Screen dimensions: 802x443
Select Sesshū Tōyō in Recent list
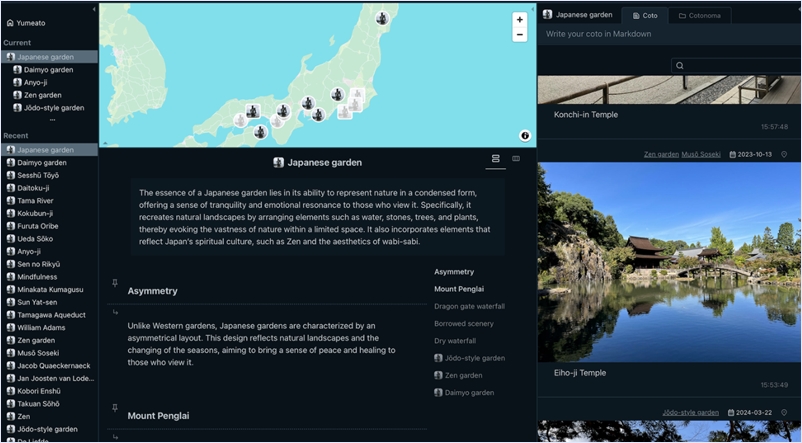[38, 175]
